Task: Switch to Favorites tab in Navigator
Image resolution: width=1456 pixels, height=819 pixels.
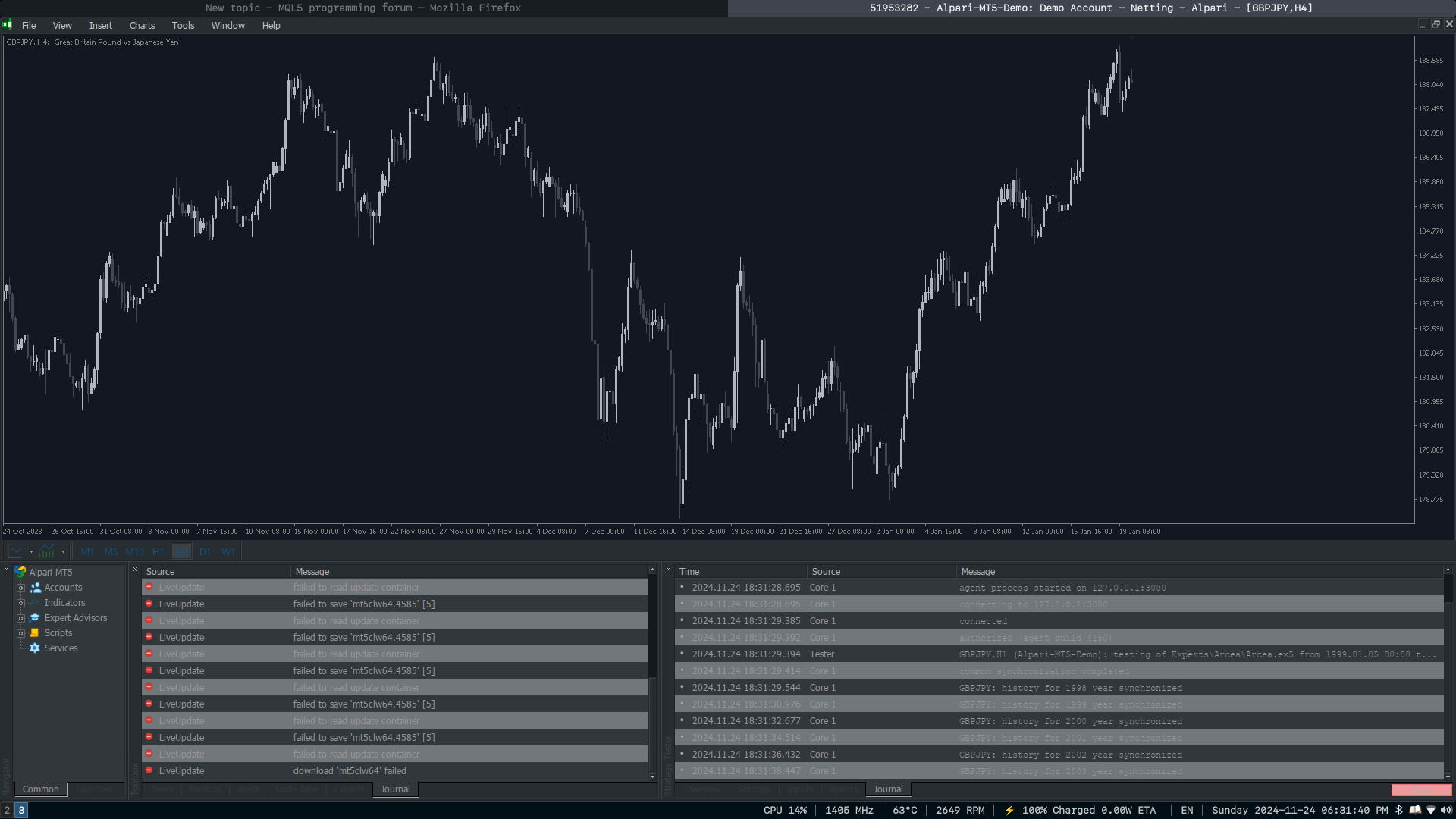Action: pyautogui.click(x=94, y=789)
